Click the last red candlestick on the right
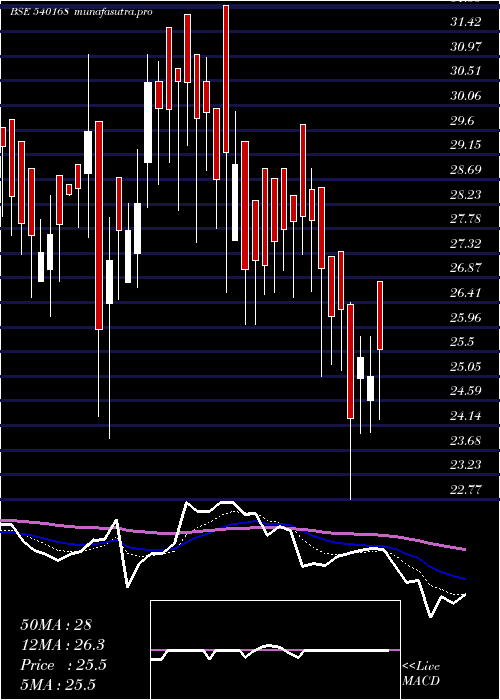Image resolution: width=500 pixels, height=700 pixels. coord(380,316)
